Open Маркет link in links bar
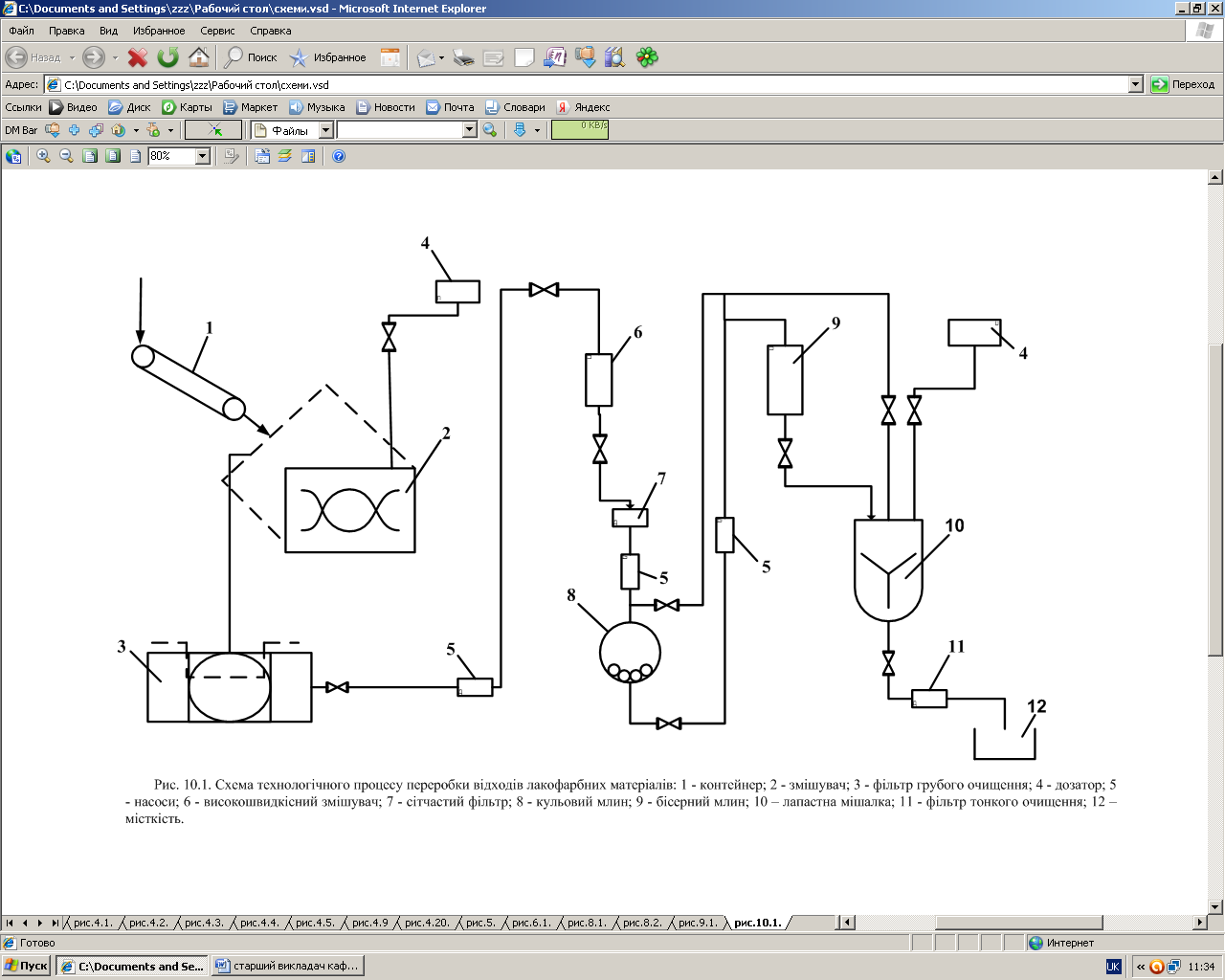 pyautogui.click(x=251, y=107)
